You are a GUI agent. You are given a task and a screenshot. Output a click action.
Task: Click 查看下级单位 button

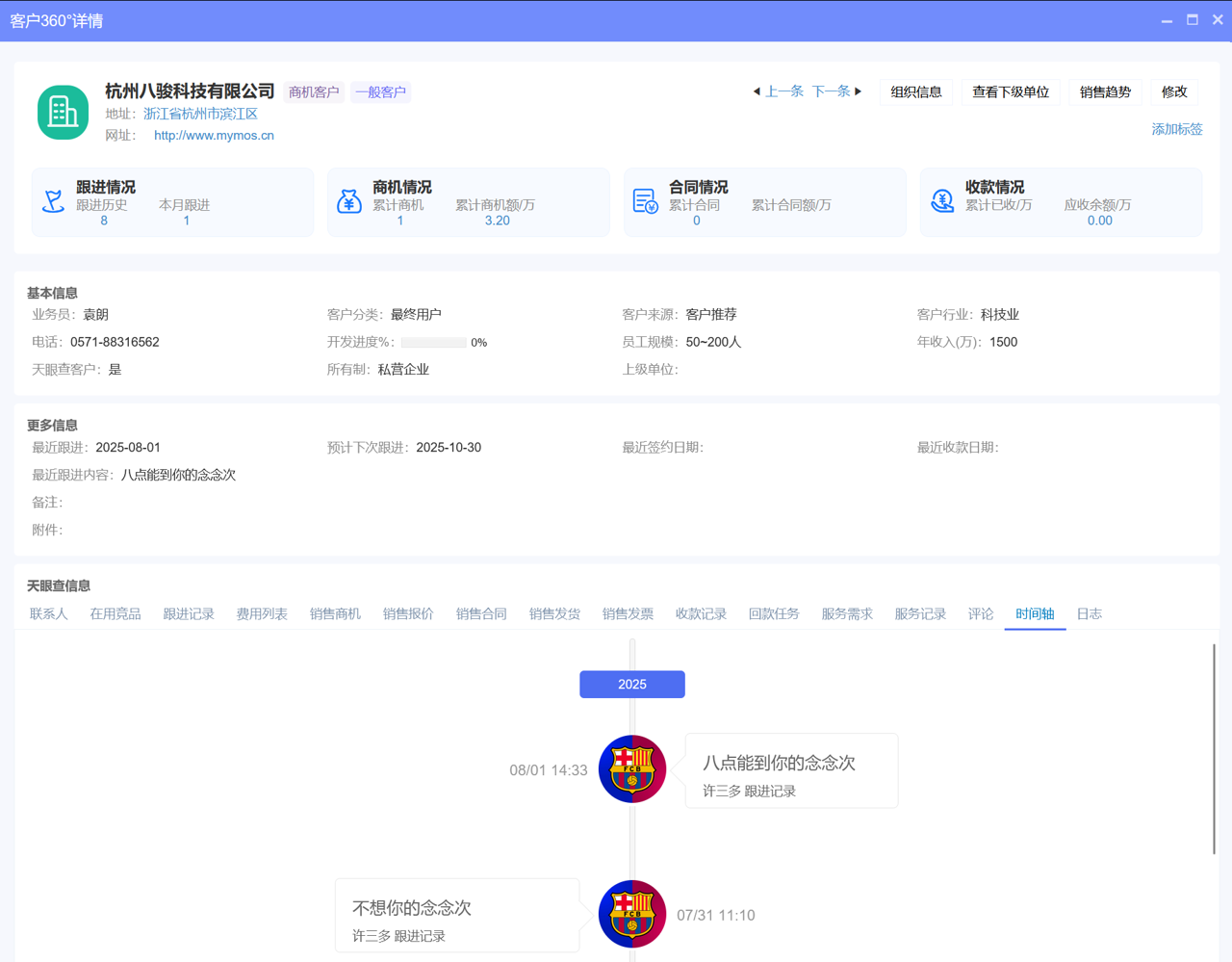pyautogui.click(x=1011, y=91)
